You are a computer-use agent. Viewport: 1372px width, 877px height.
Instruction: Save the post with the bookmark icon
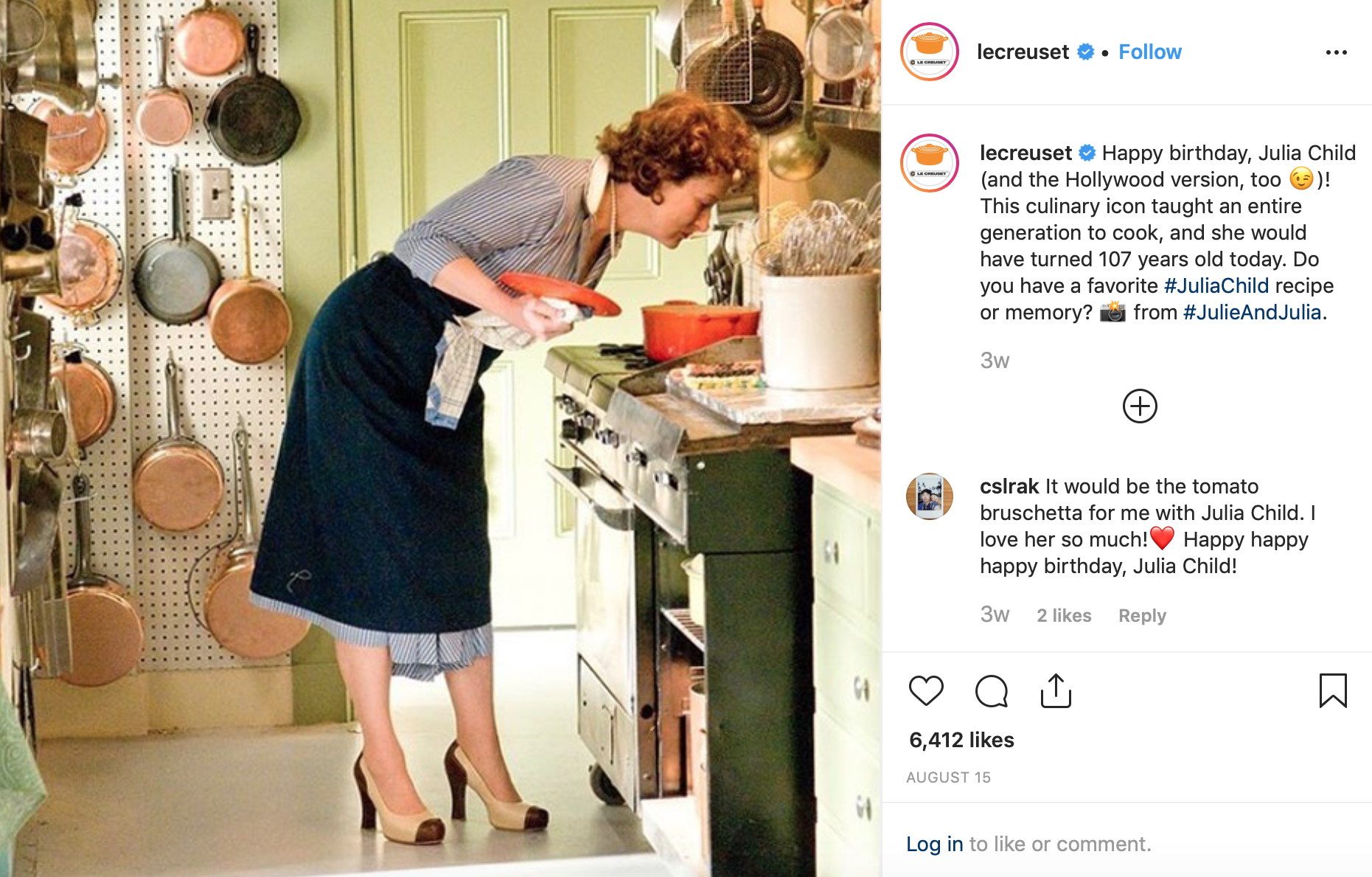click(x=1333, y=690)
